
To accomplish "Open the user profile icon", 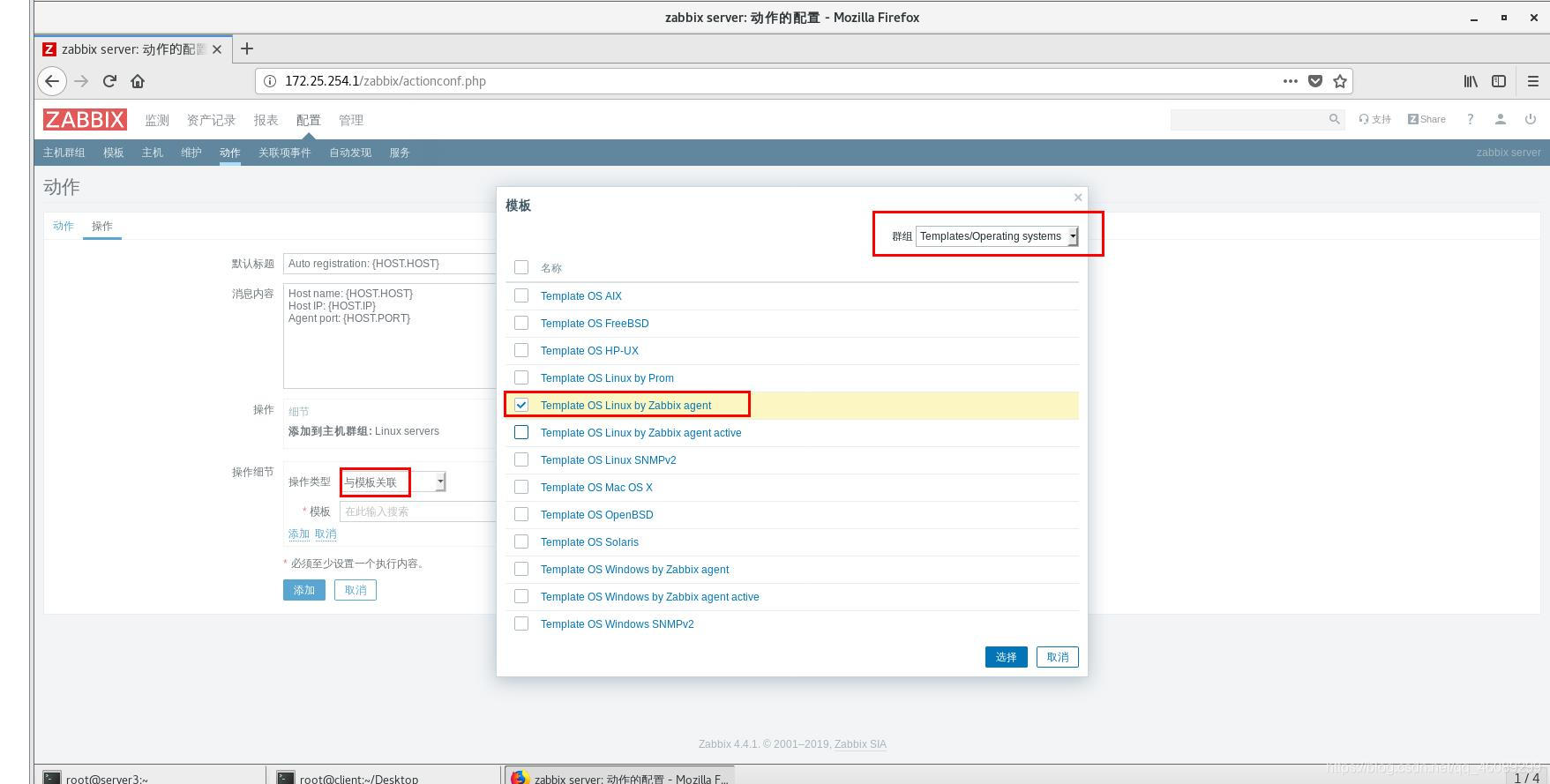I will (1500, 119).
